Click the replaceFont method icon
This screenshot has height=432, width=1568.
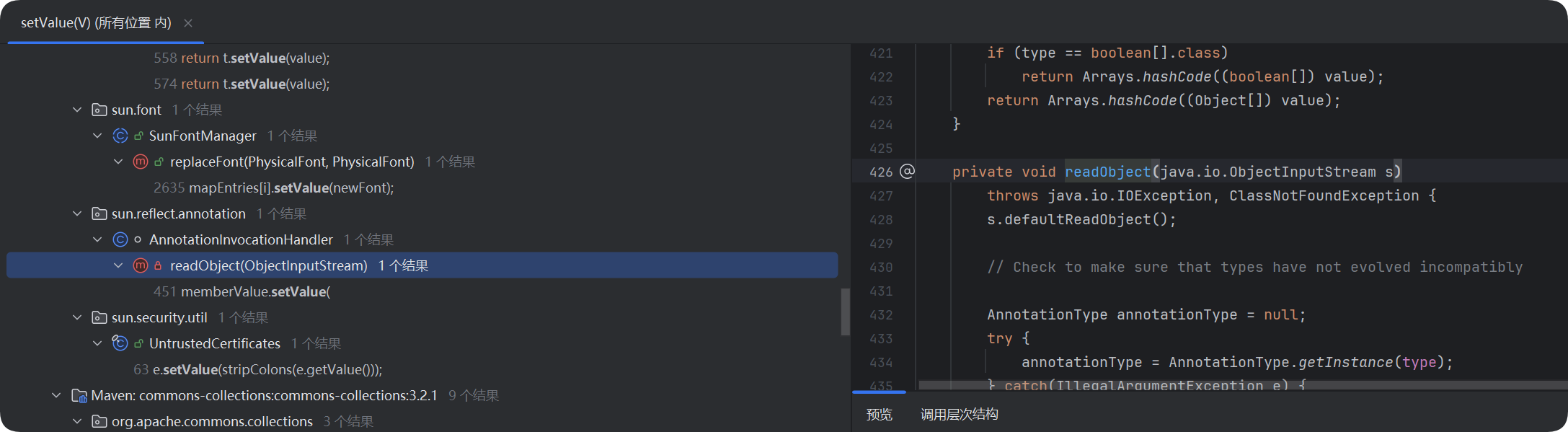[x=141, y=162]
